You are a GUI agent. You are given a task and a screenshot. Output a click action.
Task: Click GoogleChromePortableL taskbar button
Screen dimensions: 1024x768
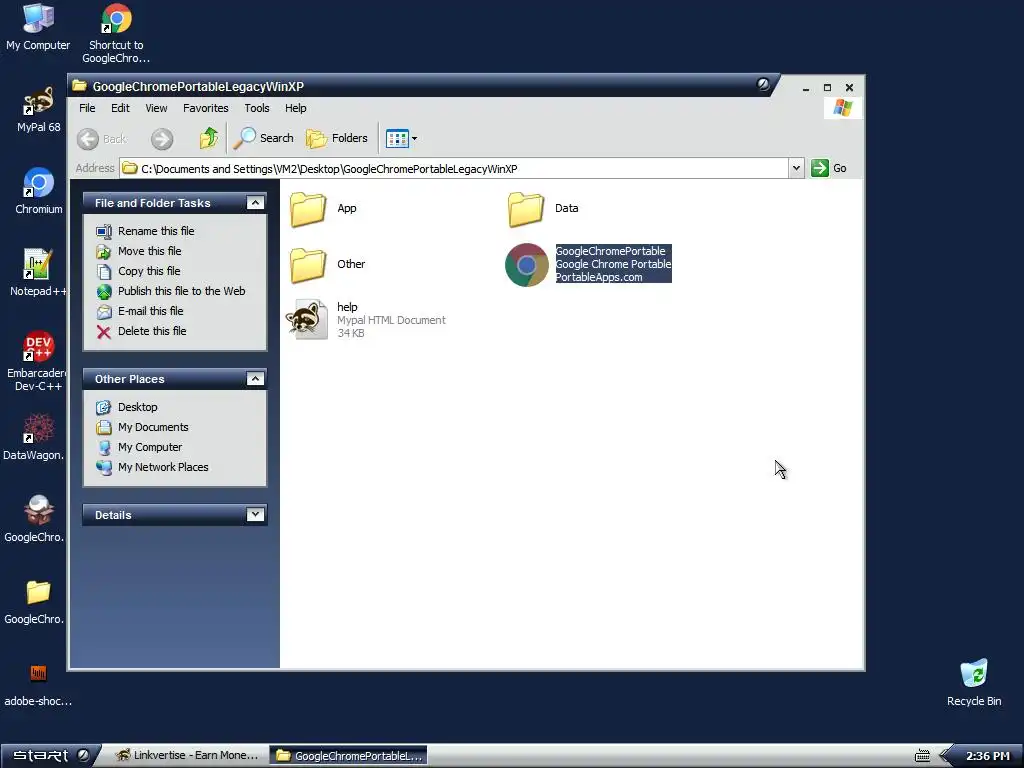click(349, 756)
